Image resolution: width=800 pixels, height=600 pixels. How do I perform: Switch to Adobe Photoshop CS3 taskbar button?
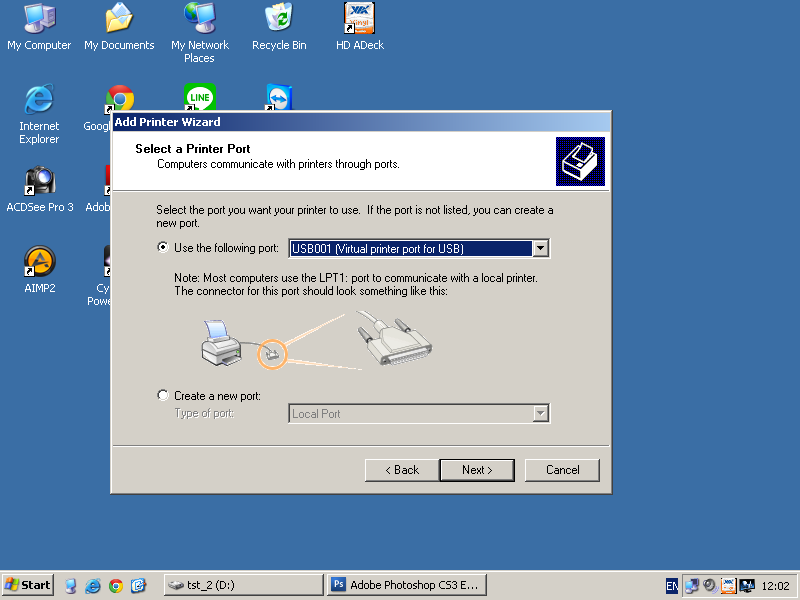(406, 585)
